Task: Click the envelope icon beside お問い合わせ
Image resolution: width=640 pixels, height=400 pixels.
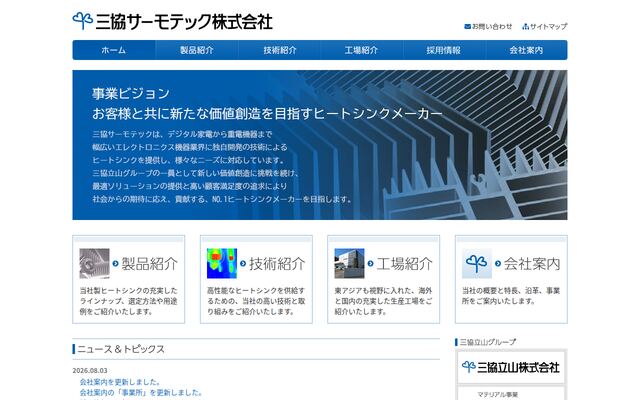Action: pyautogui.click(x=468, y=27)
